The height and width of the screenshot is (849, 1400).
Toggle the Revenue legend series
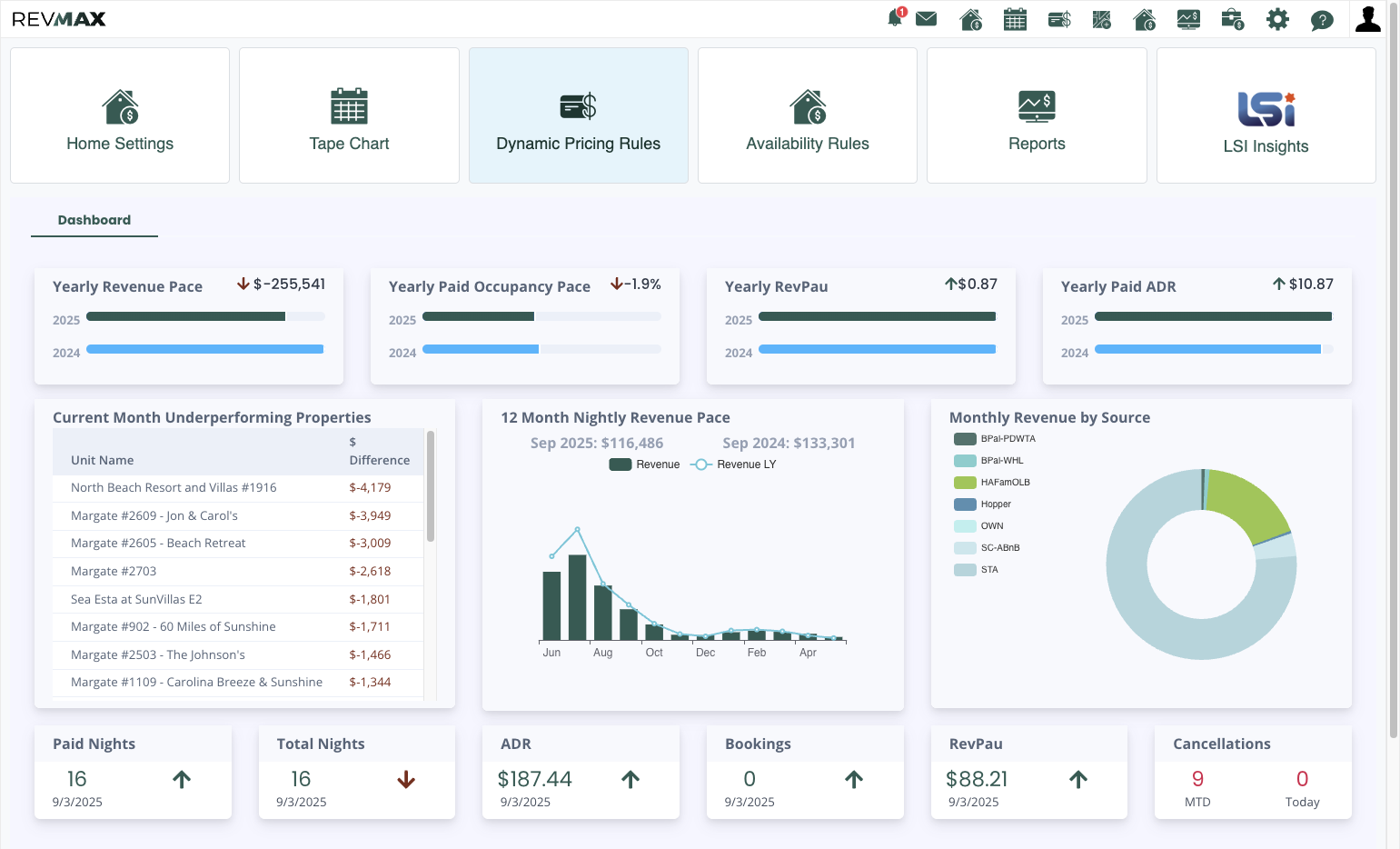click(x=644, y=464)
